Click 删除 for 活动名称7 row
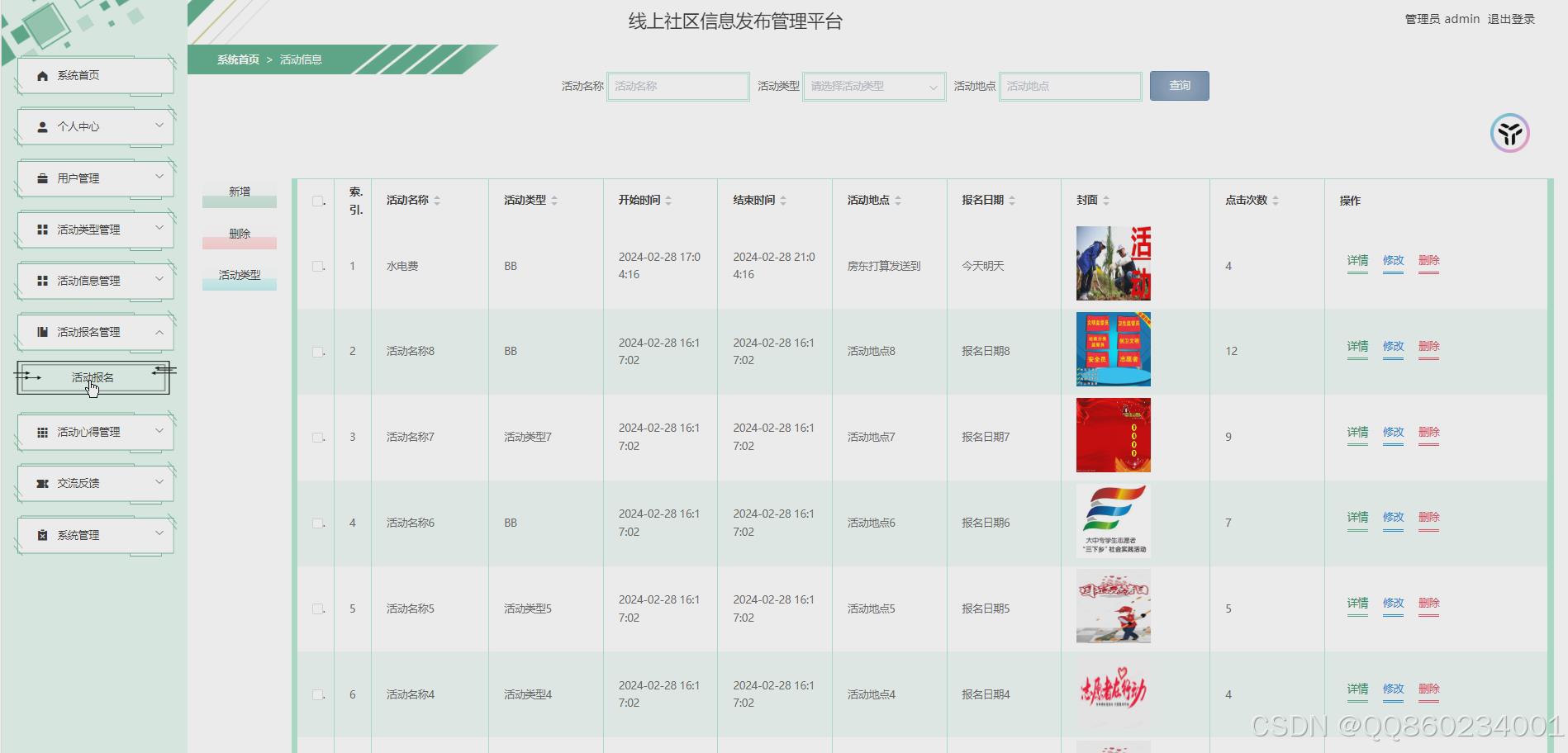Image resolution: width=1568 pixels, height=753 pixels. pos(1428,433)
